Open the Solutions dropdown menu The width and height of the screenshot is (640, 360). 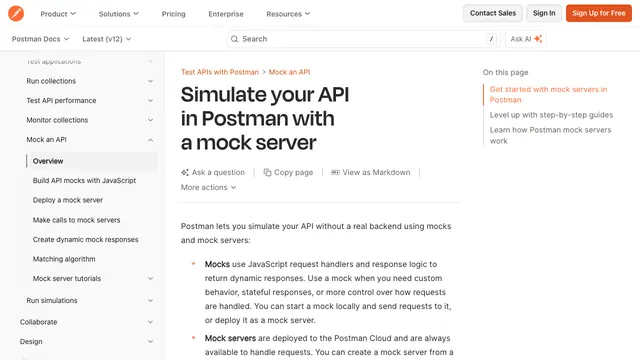pos(118,14)
